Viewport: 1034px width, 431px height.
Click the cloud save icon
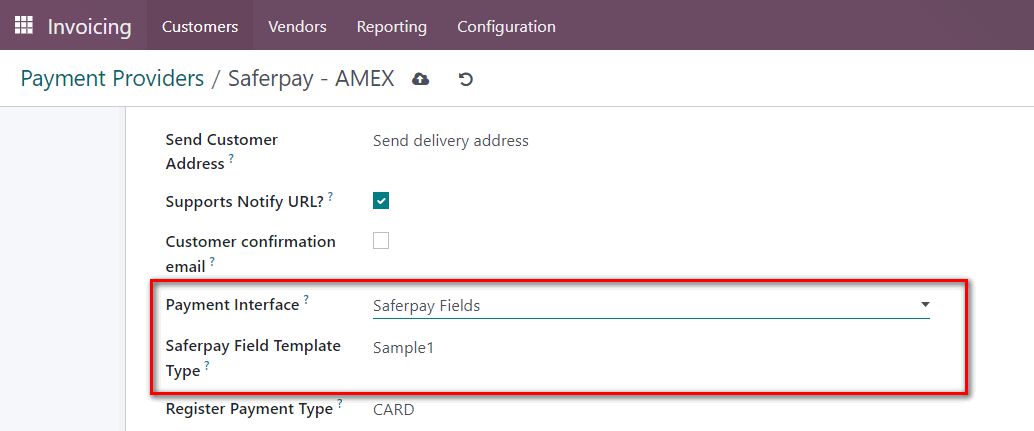[x=421, y=79]
